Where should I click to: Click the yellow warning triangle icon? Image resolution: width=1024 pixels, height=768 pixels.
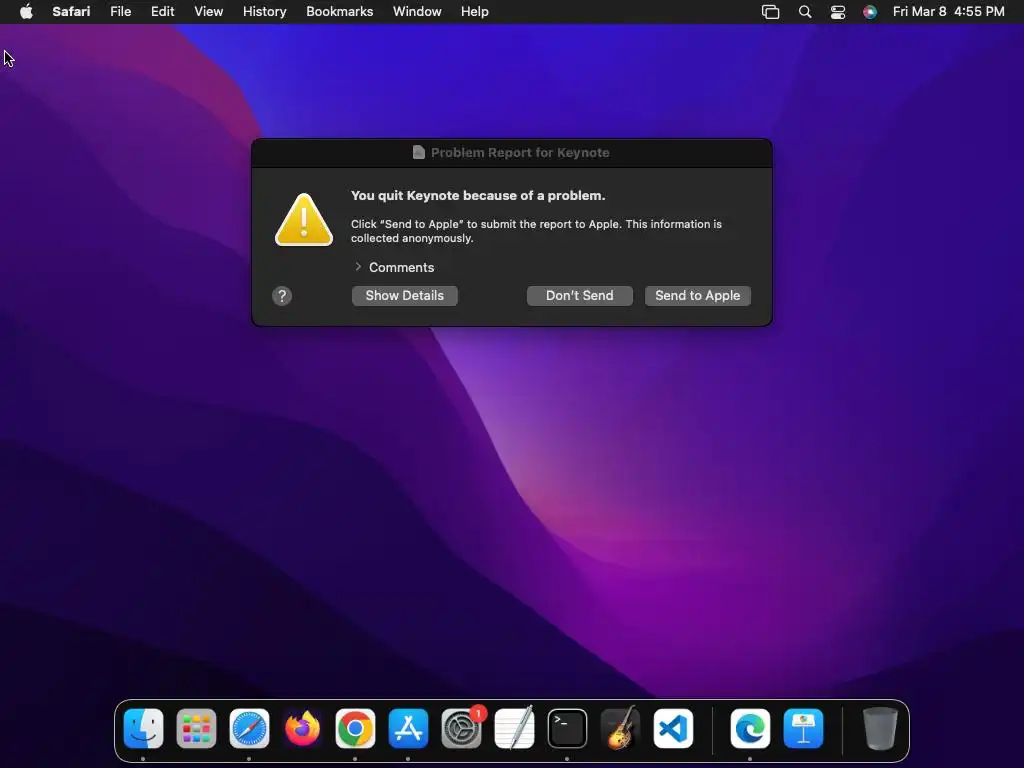[x=304, y=219]
